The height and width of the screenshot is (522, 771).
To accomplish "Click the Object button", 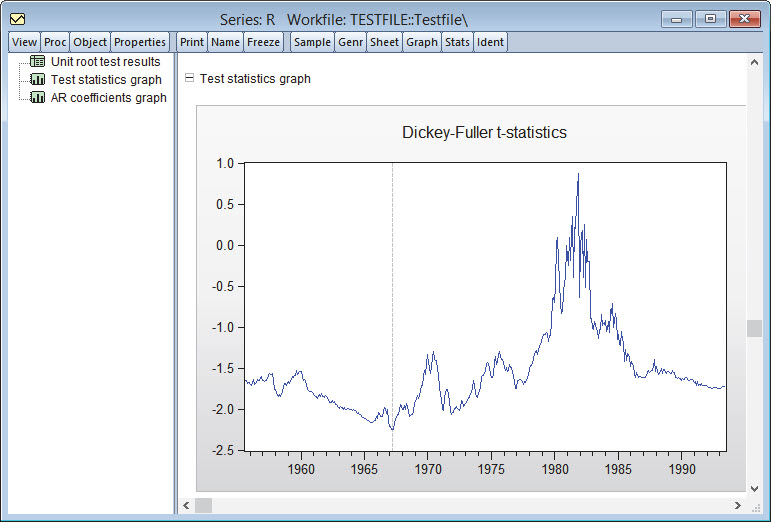I will click(x=90, y=42).
